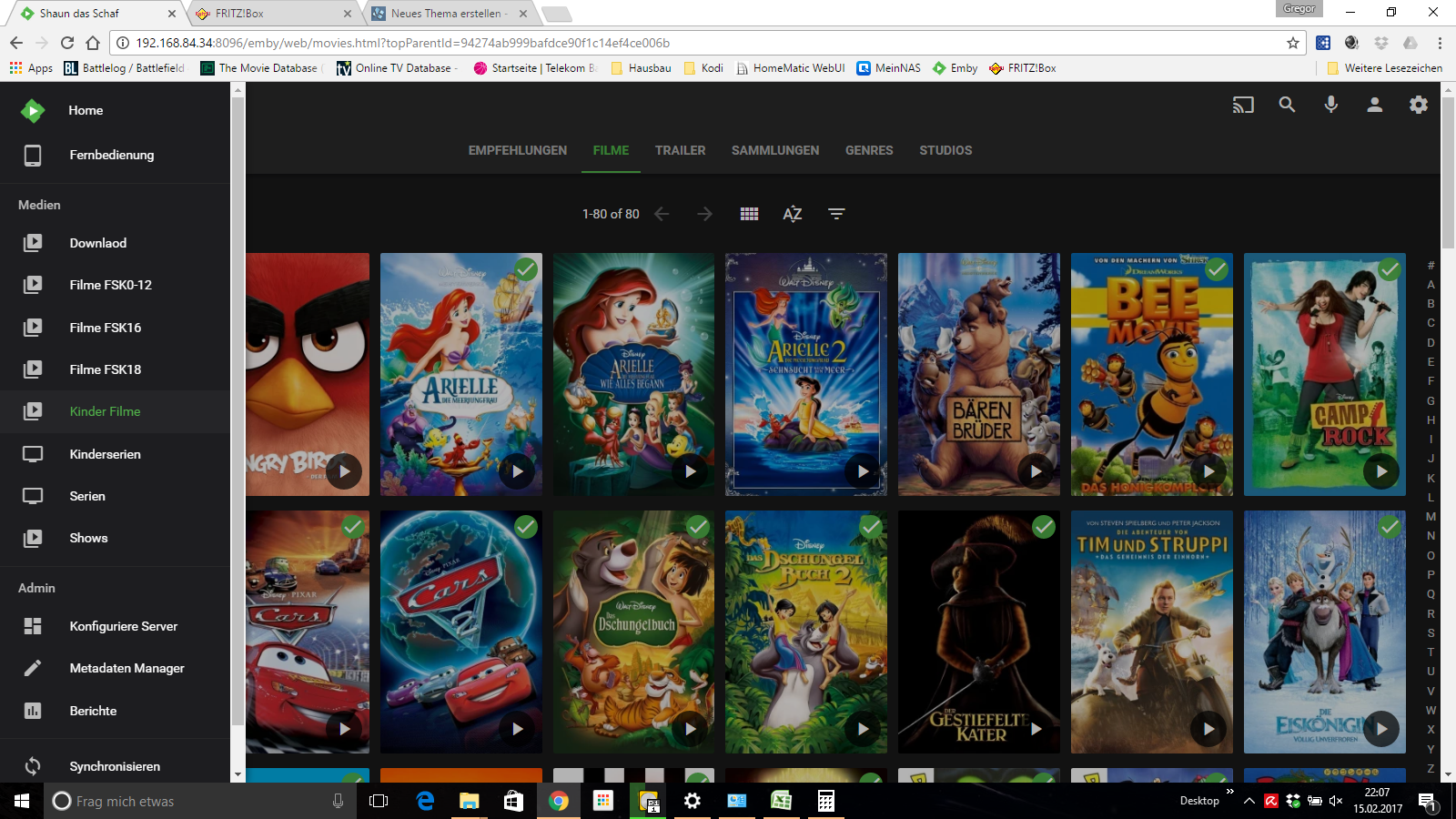Open File Explorer from taskbar

[x=469, y=801]
